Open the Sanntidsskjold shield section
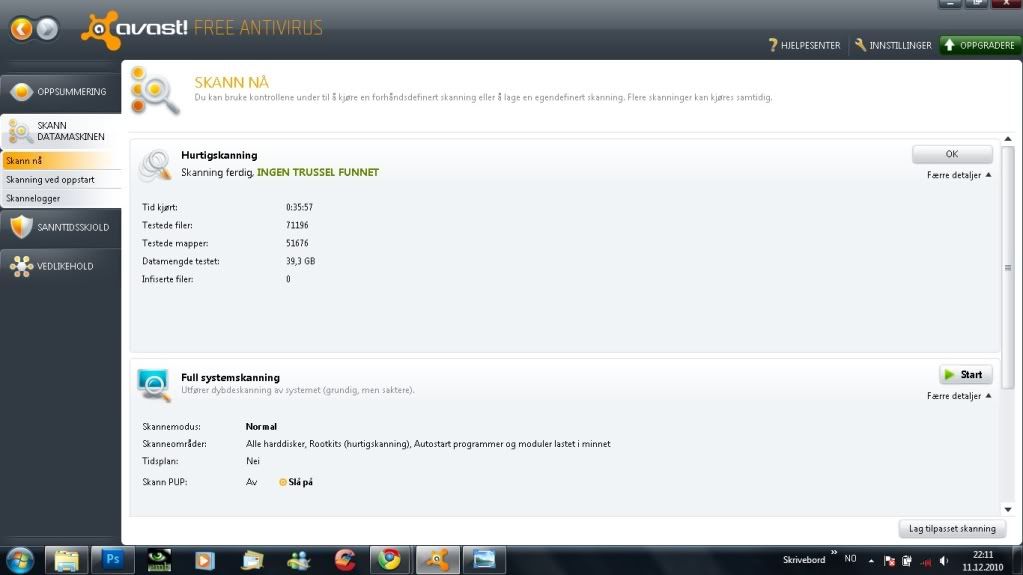Screen dimensions: 1023x575 coord(60,227)
